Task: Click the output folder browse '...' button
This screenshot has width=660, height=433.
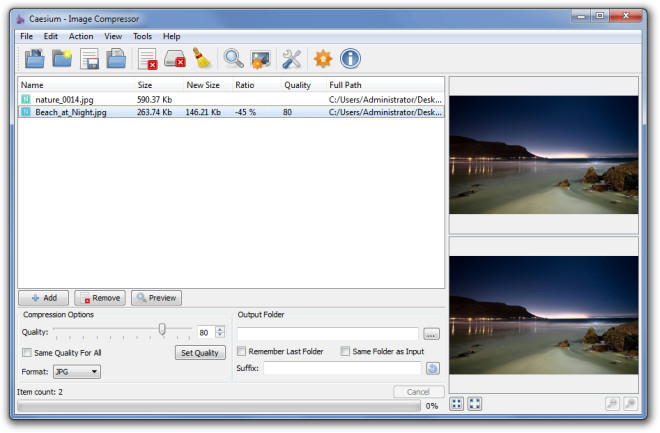Action: click(431, 333)
